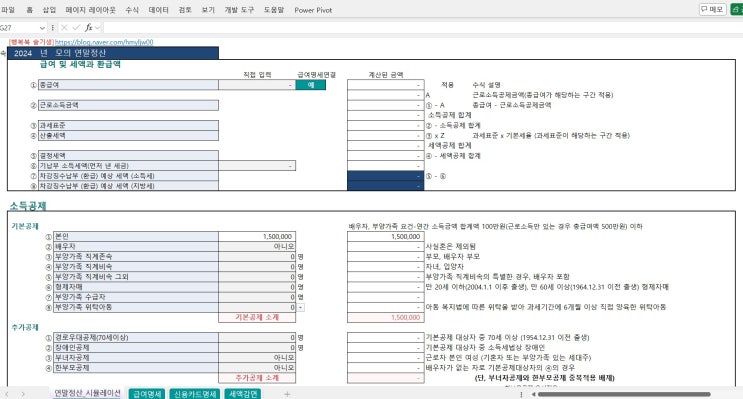Click the scrollbar left arrow at the bottom

[534, 394]
